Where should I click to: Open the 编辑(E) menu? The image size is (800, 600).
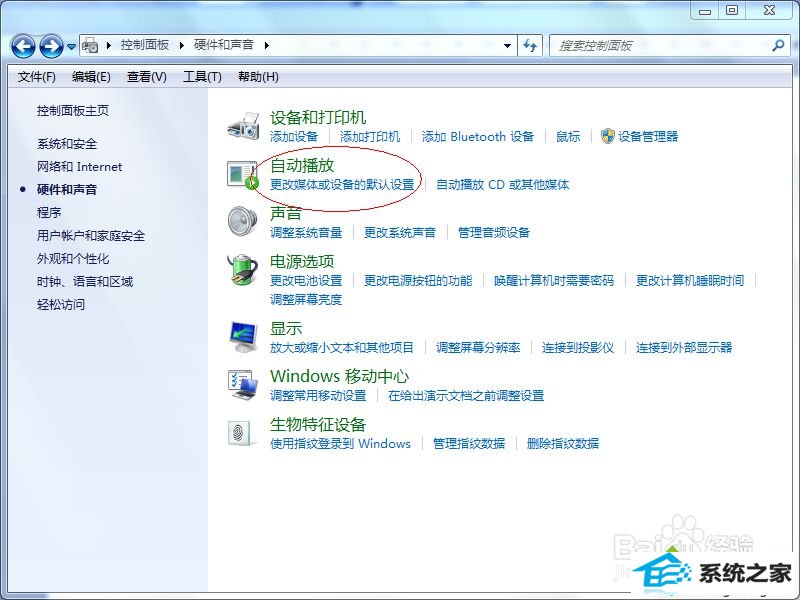click(x=91, y=77)
